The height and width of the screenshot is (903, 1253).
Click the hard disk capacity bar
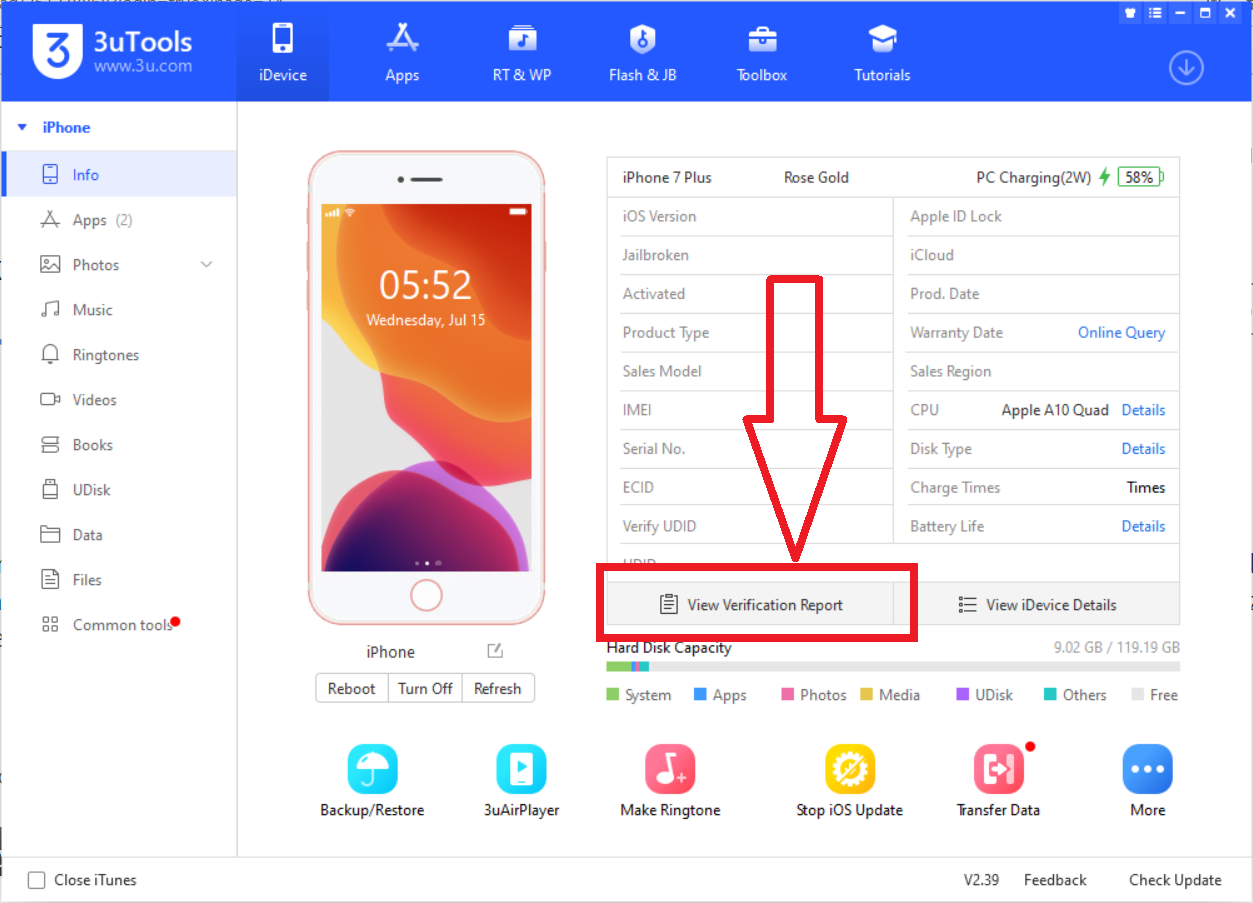pos(893,667)
